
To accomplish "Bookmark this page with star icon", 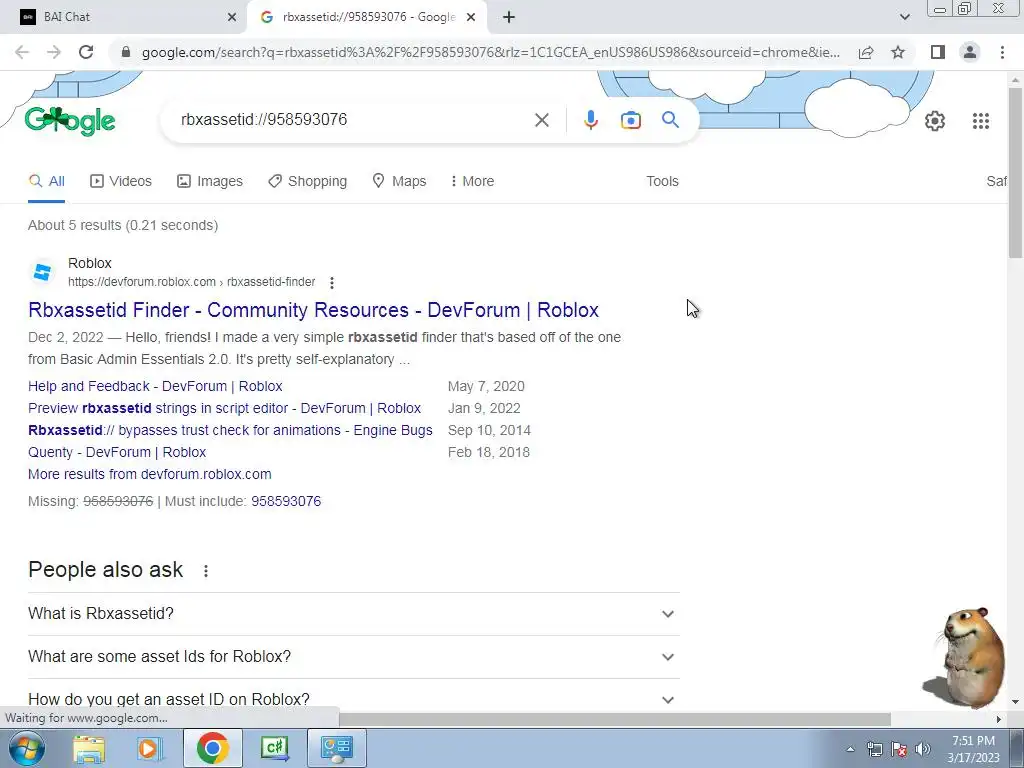I will [898, 52].
